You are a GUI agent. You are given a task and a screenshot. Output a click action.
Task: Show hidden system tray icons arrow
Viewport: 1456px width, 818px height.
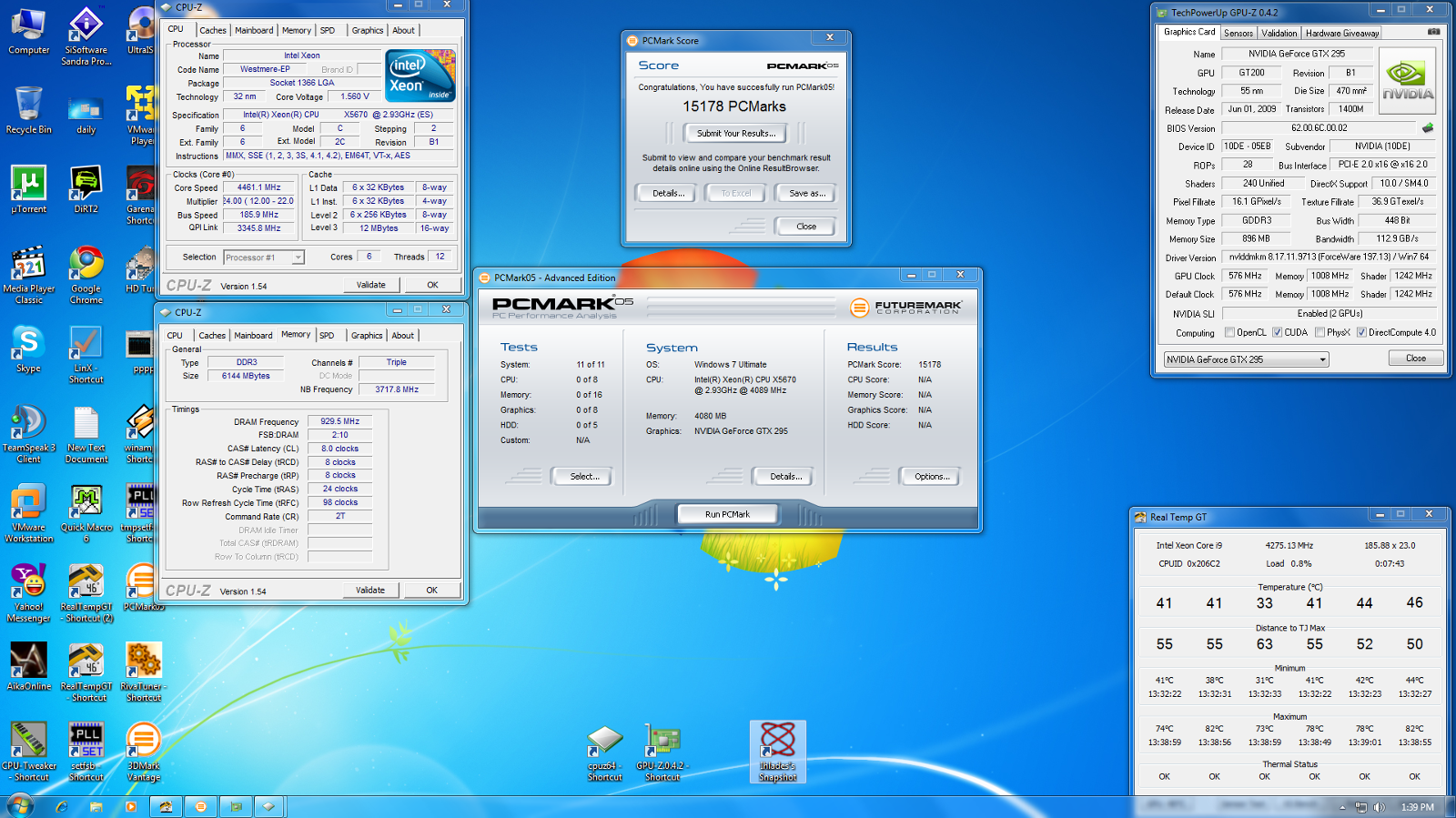pyautogui.click(x=1342, y=807)
